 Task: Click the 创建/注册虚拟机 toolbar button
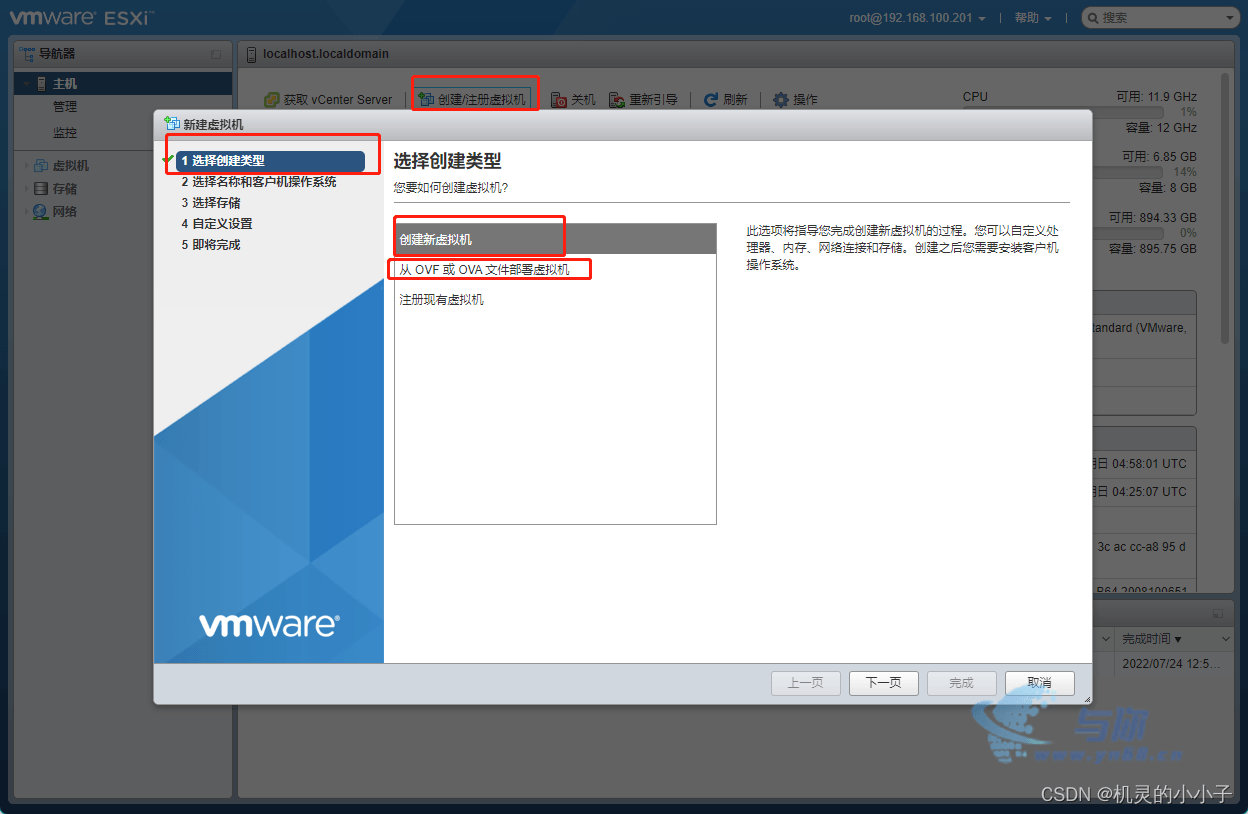[x=472, y=100]
